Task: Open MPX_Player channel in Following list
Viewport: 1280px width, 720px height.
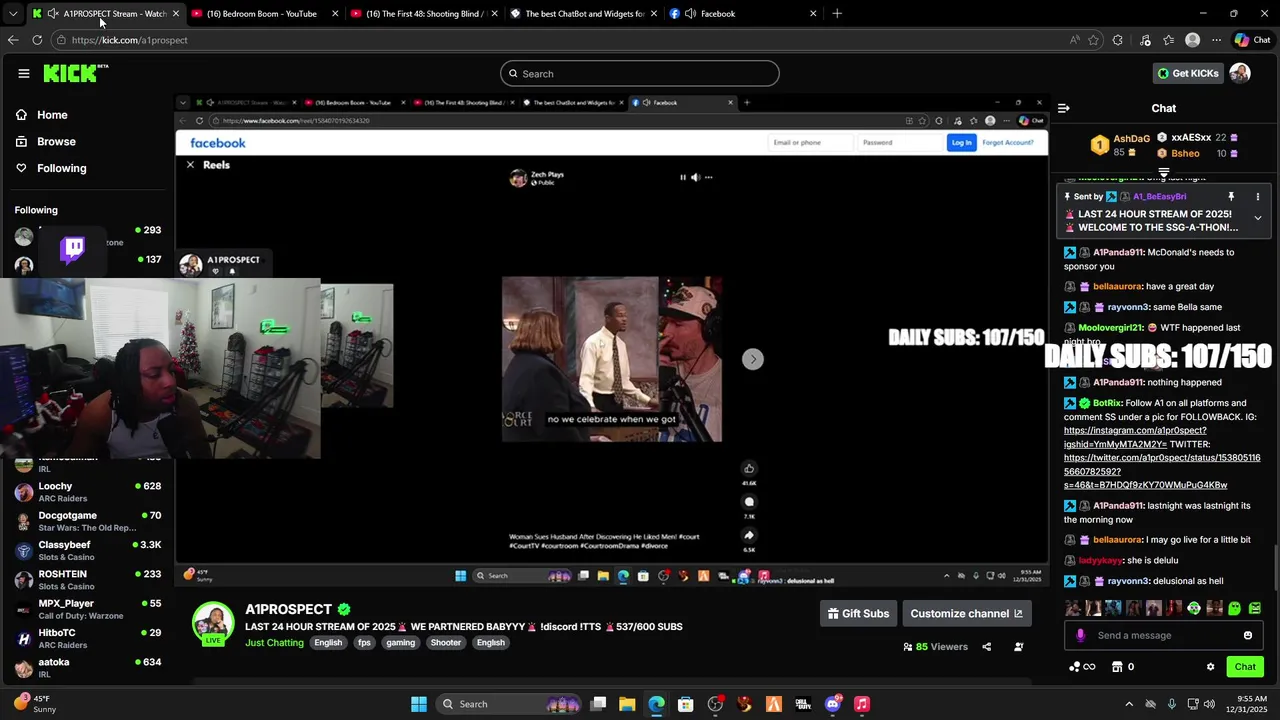Action: (88, 609)
